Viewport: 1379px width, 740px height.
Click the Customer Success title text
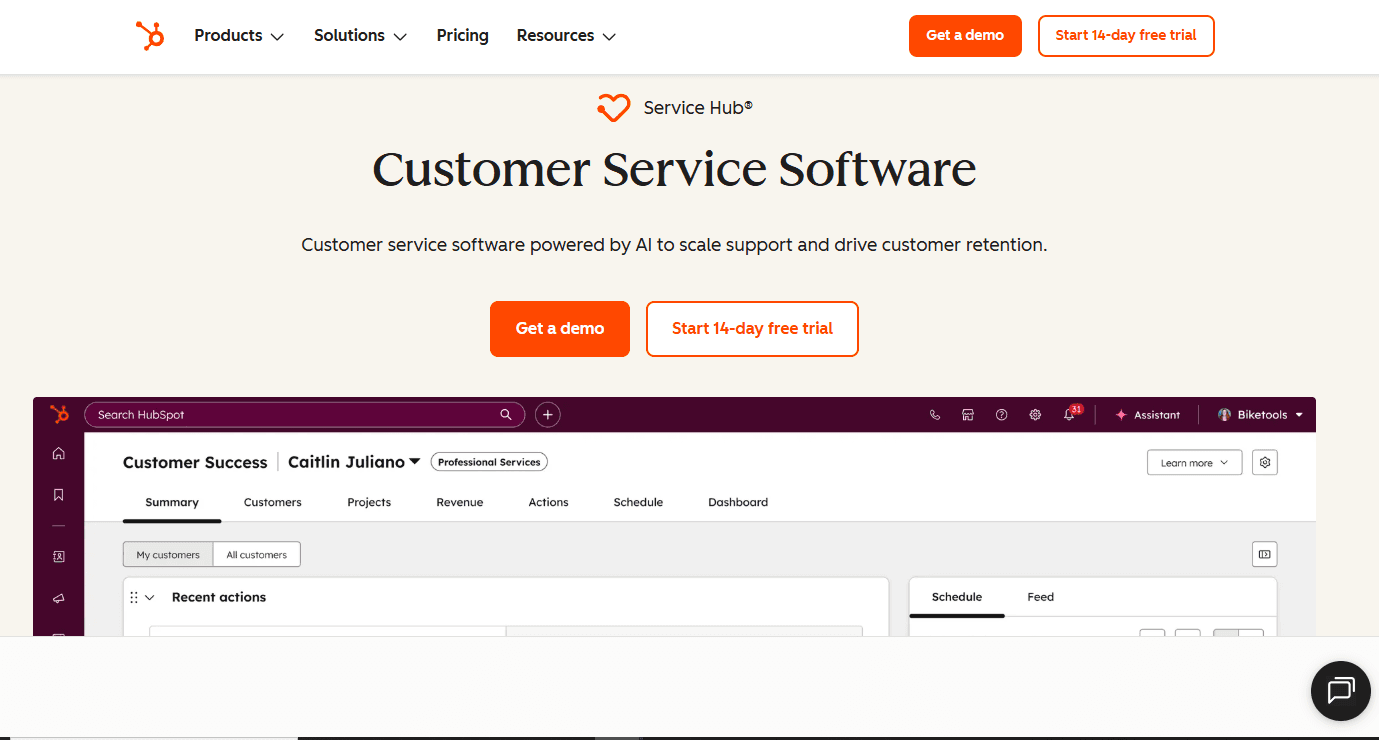195,462
